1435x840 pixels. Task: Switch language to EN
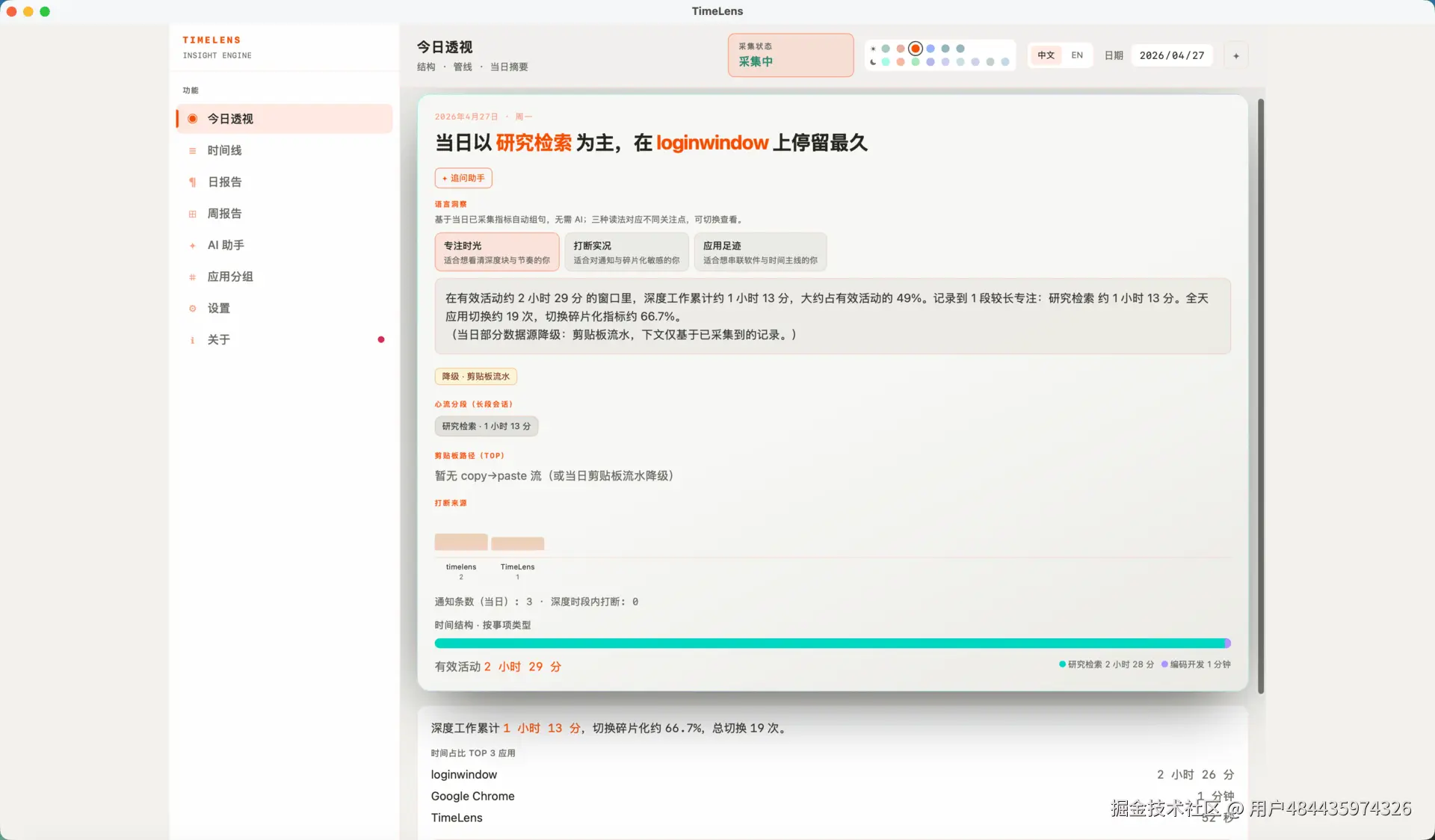click(1077, 55)
